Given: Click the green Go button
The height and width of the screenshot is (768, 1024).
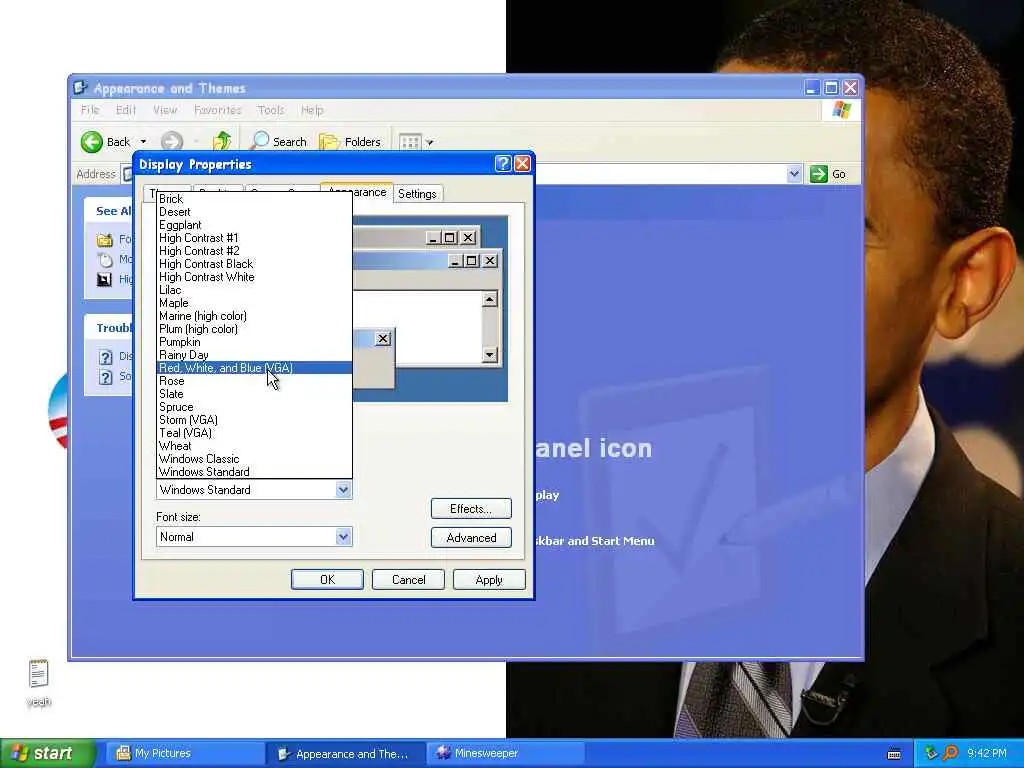Looking at the screenshot, I should coord(828,174).
